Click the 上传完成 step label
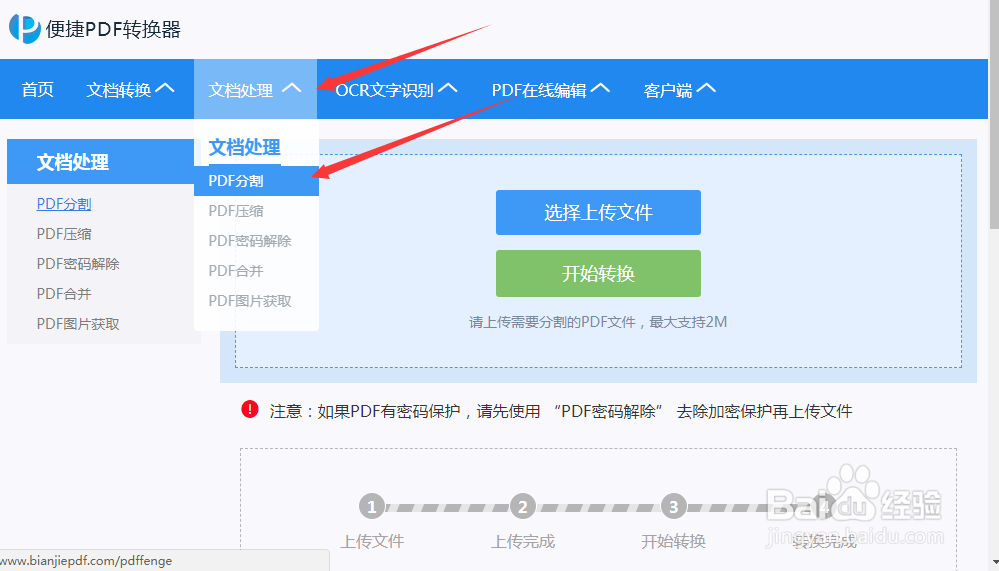This screenshot has width=999, height=571. (522, 541)
